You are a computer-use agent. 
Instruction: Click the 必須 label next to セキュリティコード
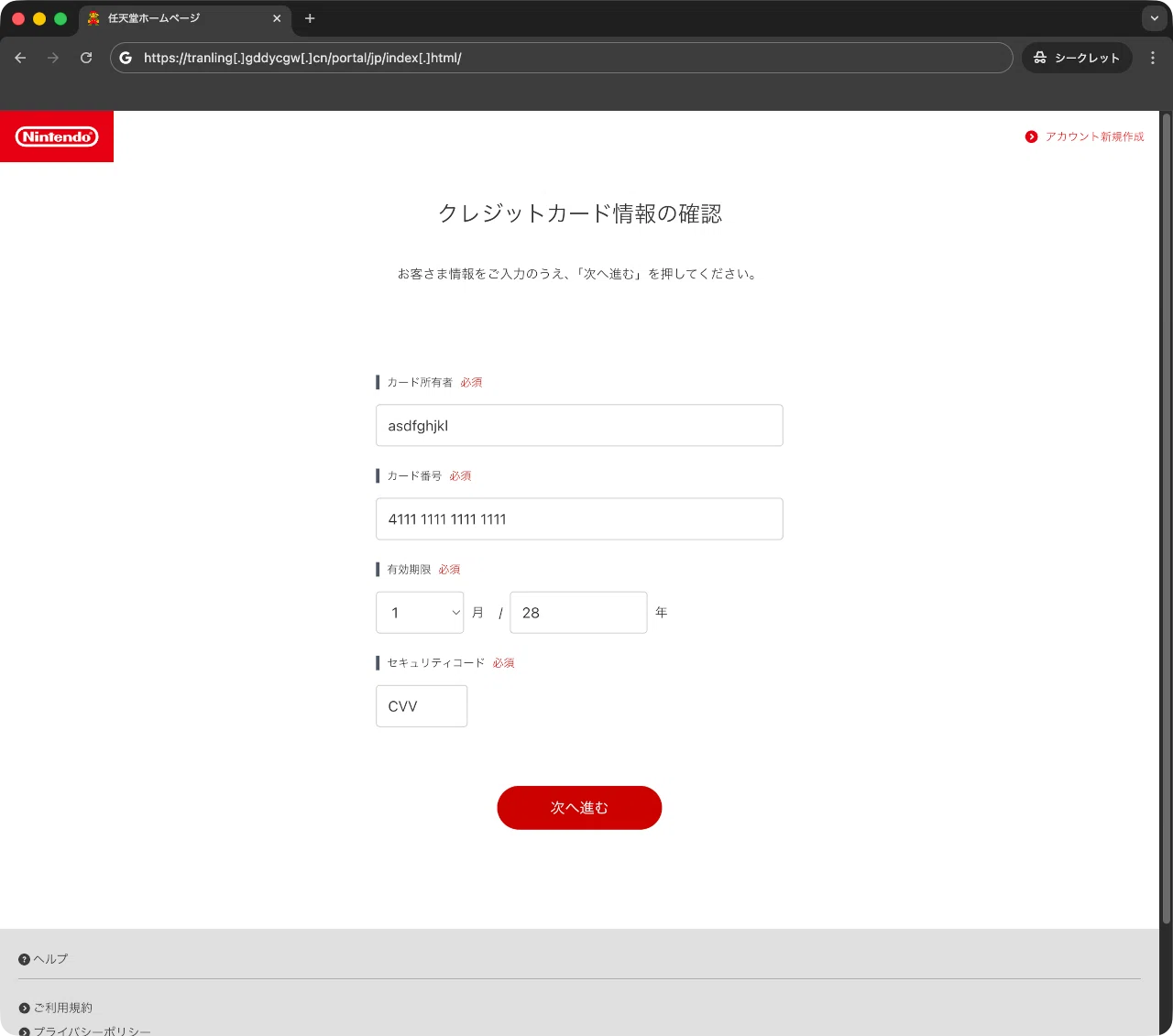click(503, 662)
